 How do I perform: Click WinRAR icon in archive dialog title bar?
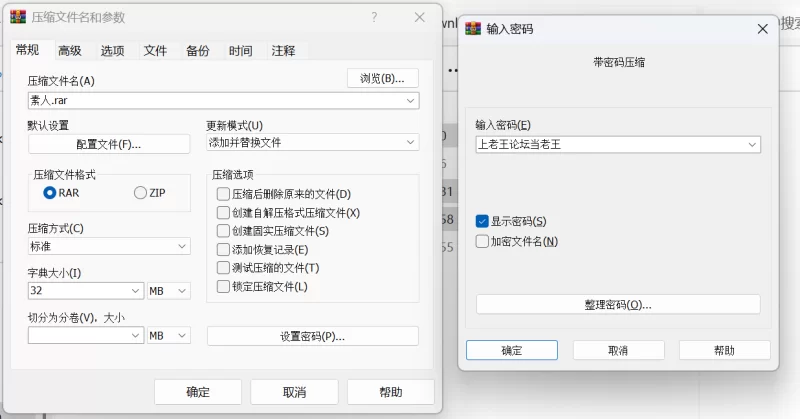pyautogui.click(x=18, y=18)
